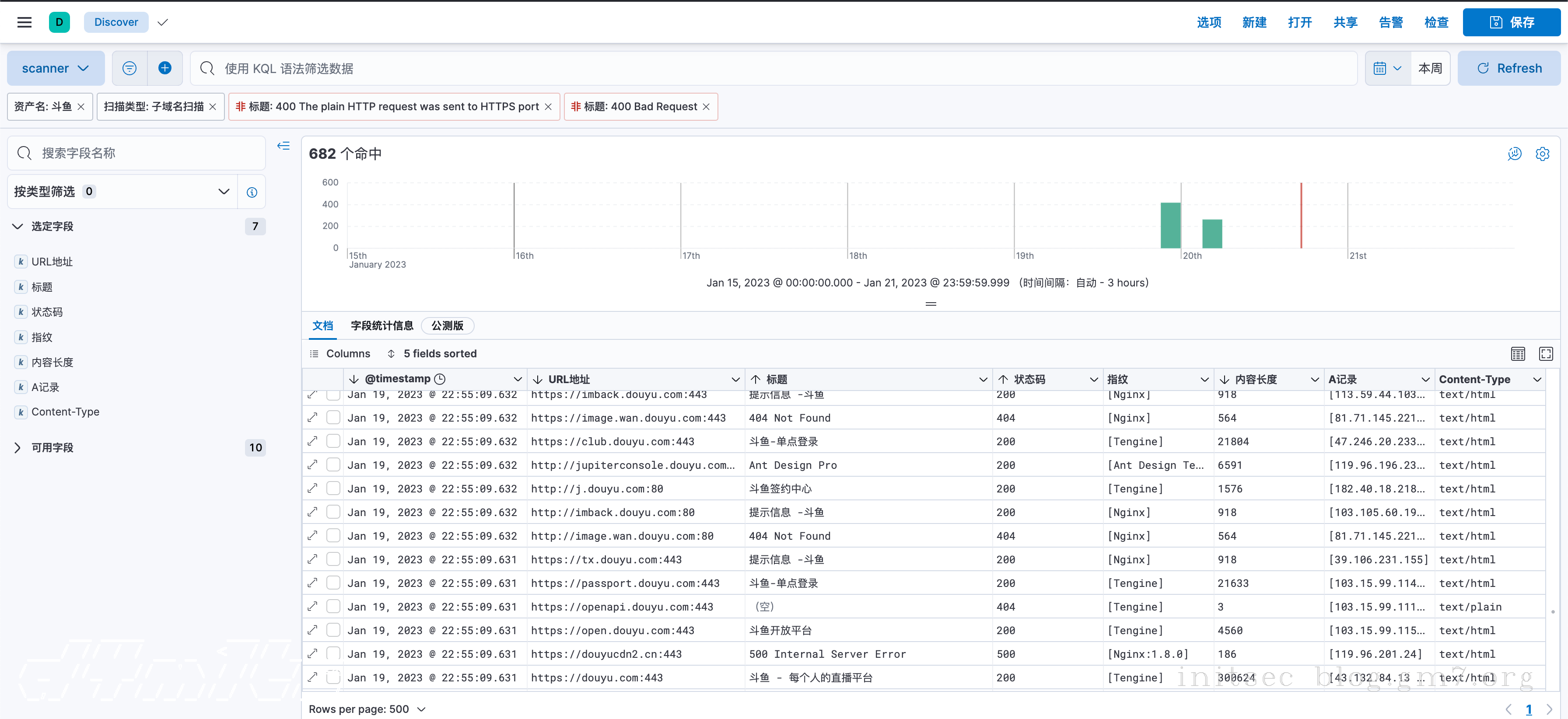This screenshot has height=719, width=1568.
Task: Click the KQL query input field
Action: 773,68
